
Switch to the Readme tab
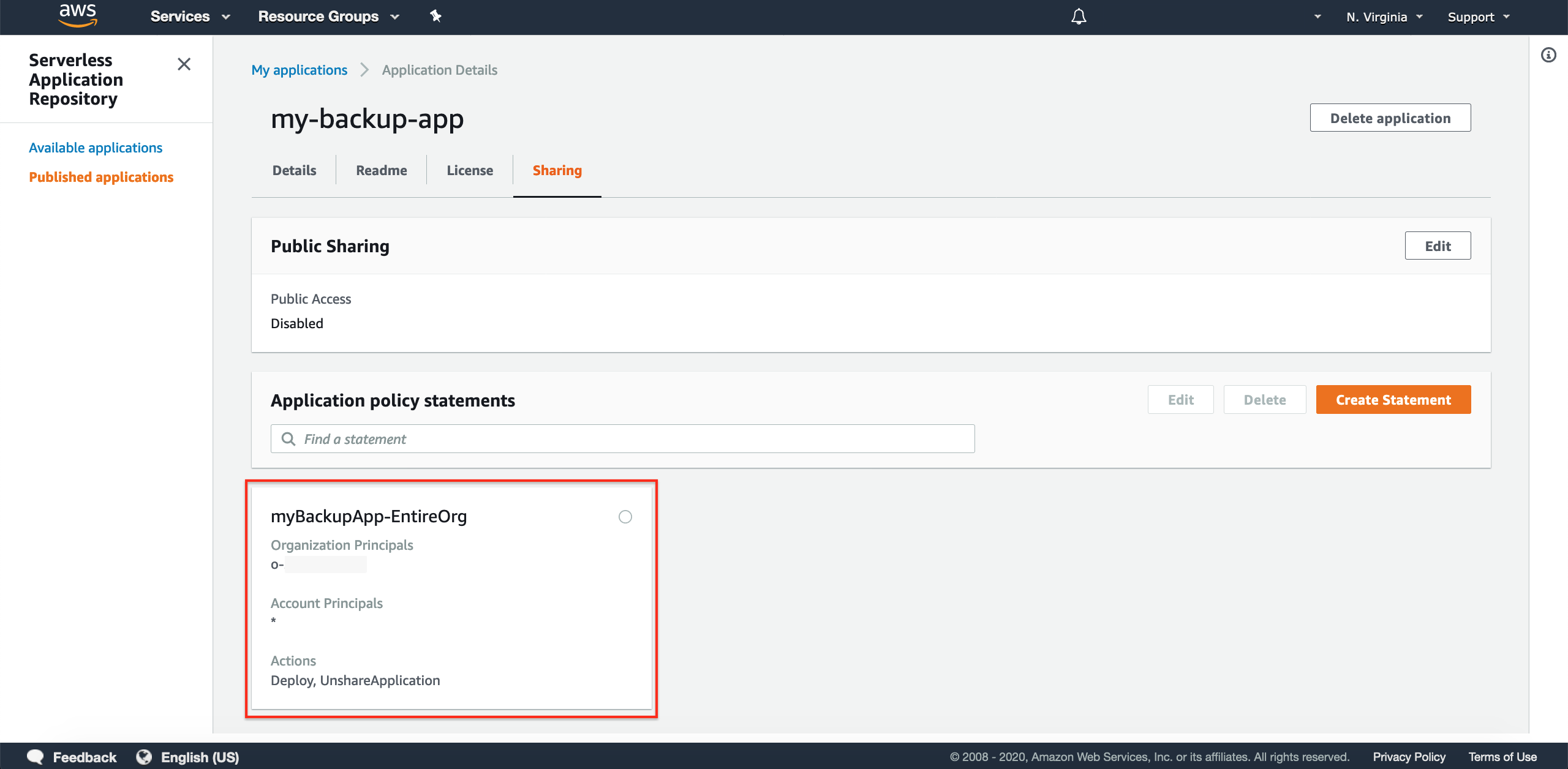pyautogui.click(x=381, y=170)
